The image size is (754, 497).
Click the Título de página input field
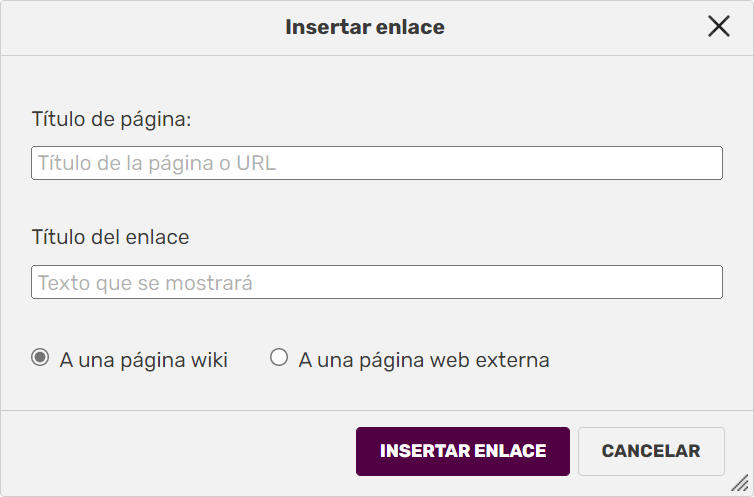(x=376, y=163)
